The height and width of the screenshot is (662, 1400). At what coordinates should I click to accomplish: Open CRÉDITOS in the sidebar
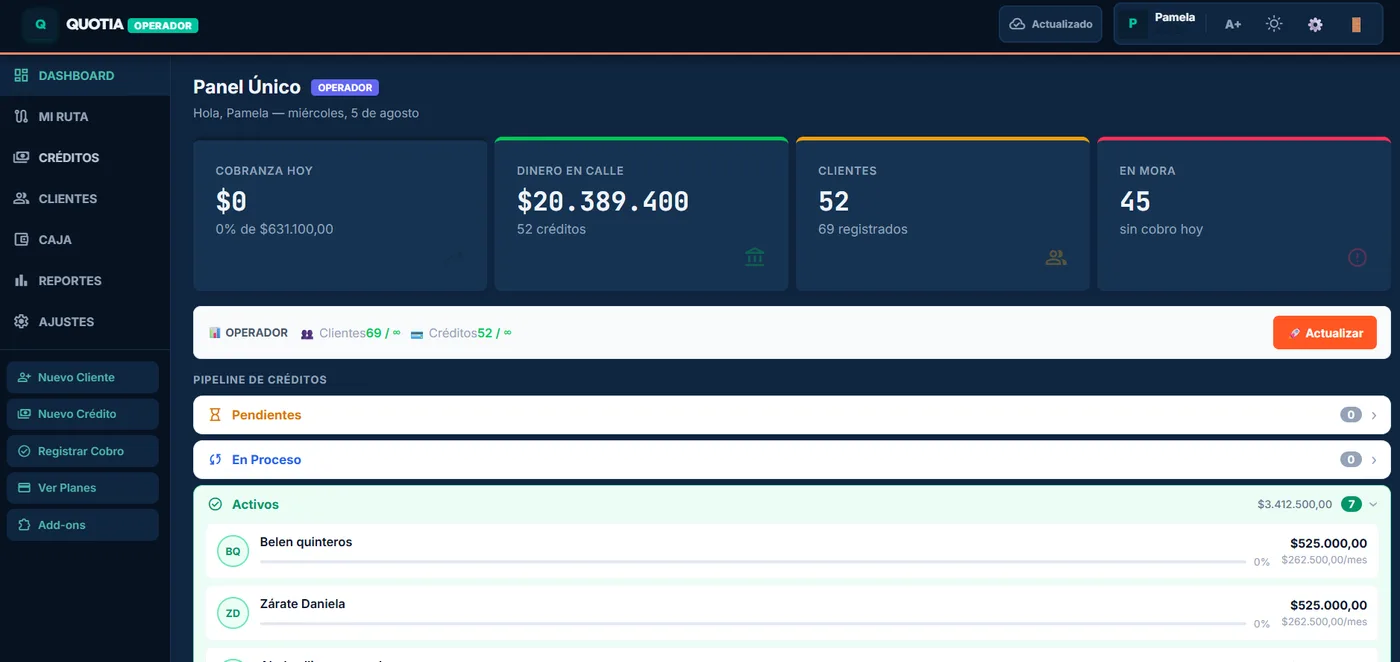click(85, 157)
